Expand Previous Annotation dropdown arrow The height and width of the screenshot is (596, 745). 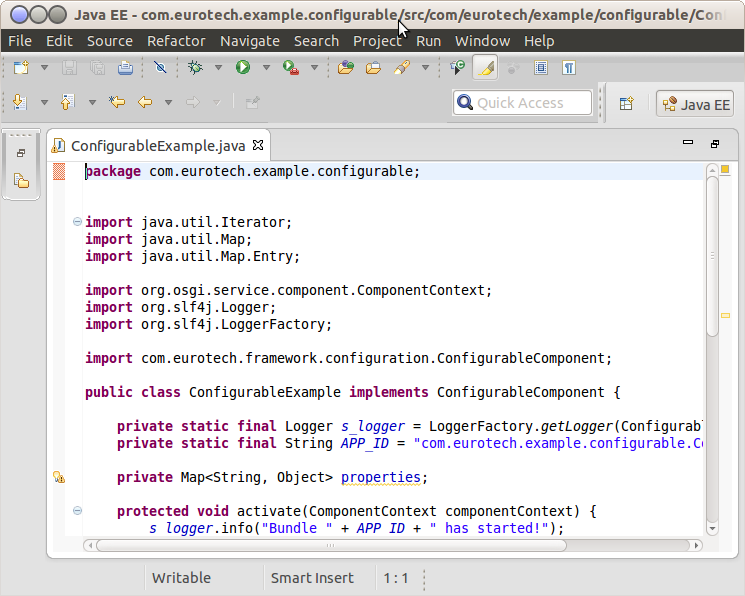pyautogui.click(x=92, y=102)
